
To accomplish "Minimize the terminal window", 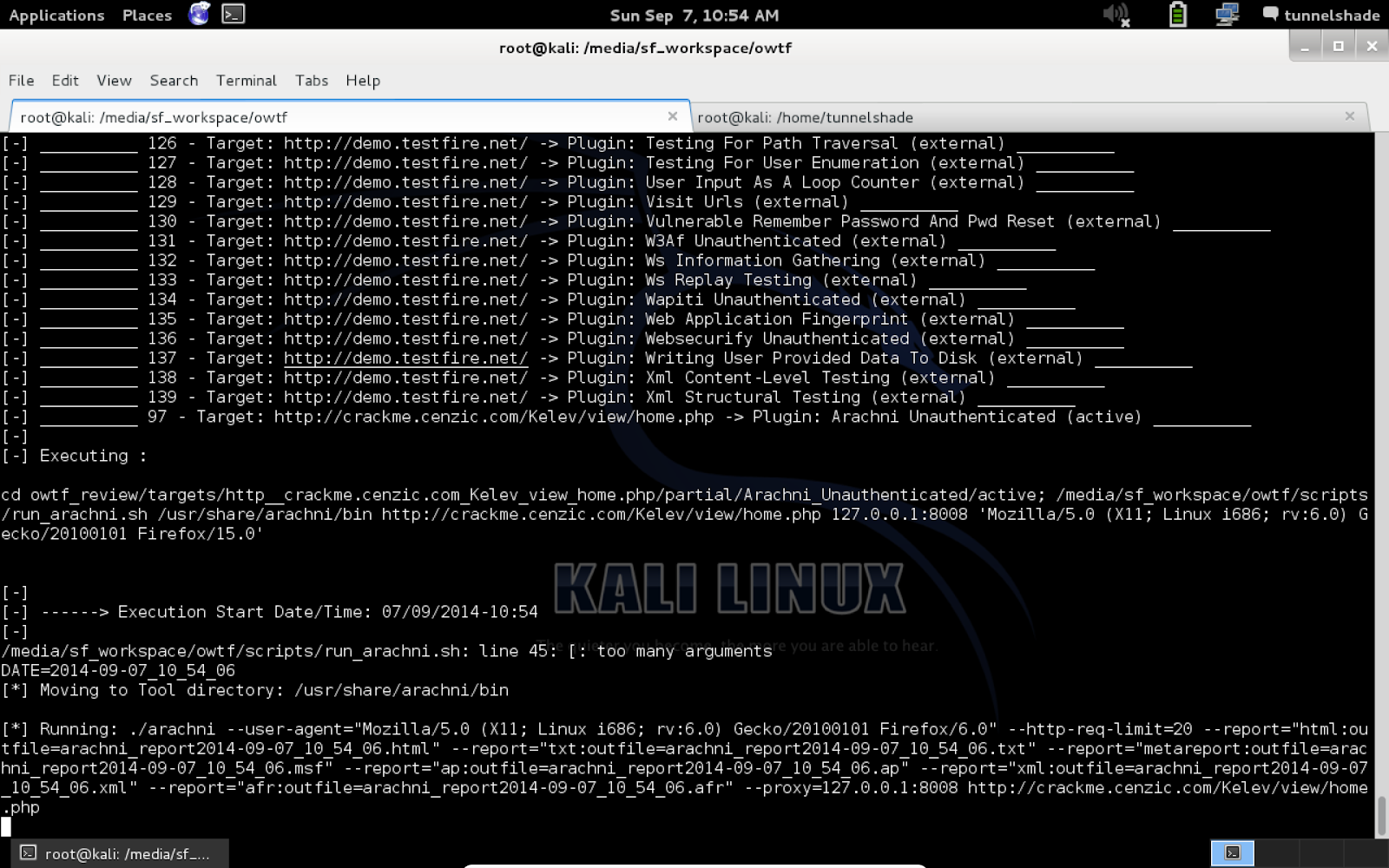I will [1305, 46].
